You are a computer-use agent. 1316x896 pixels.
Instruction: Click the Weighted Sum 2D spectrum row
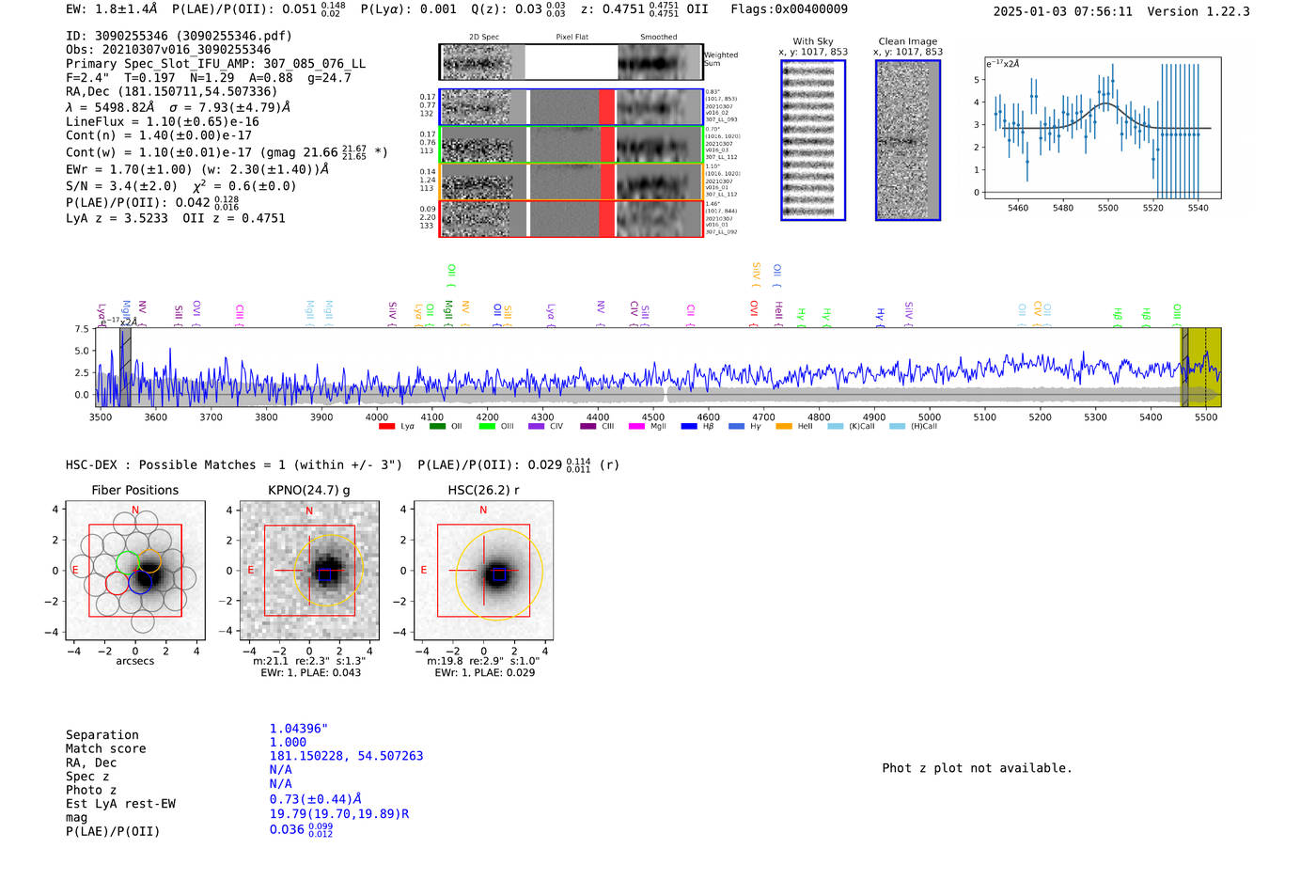pyautogui.click(x=571, y=62)
